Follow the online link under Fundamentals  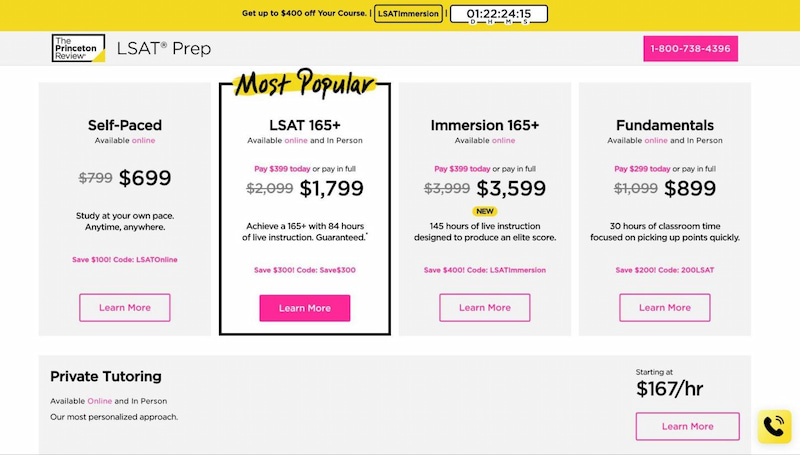656,140
